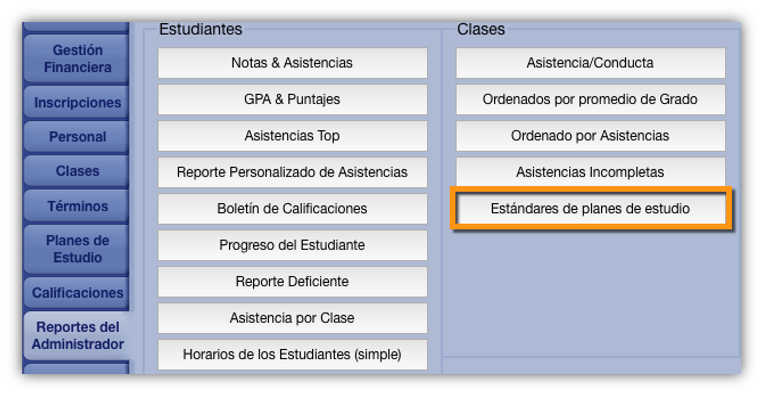Click the Notas & Asistencias report button
781x404 pixels.
292,63
